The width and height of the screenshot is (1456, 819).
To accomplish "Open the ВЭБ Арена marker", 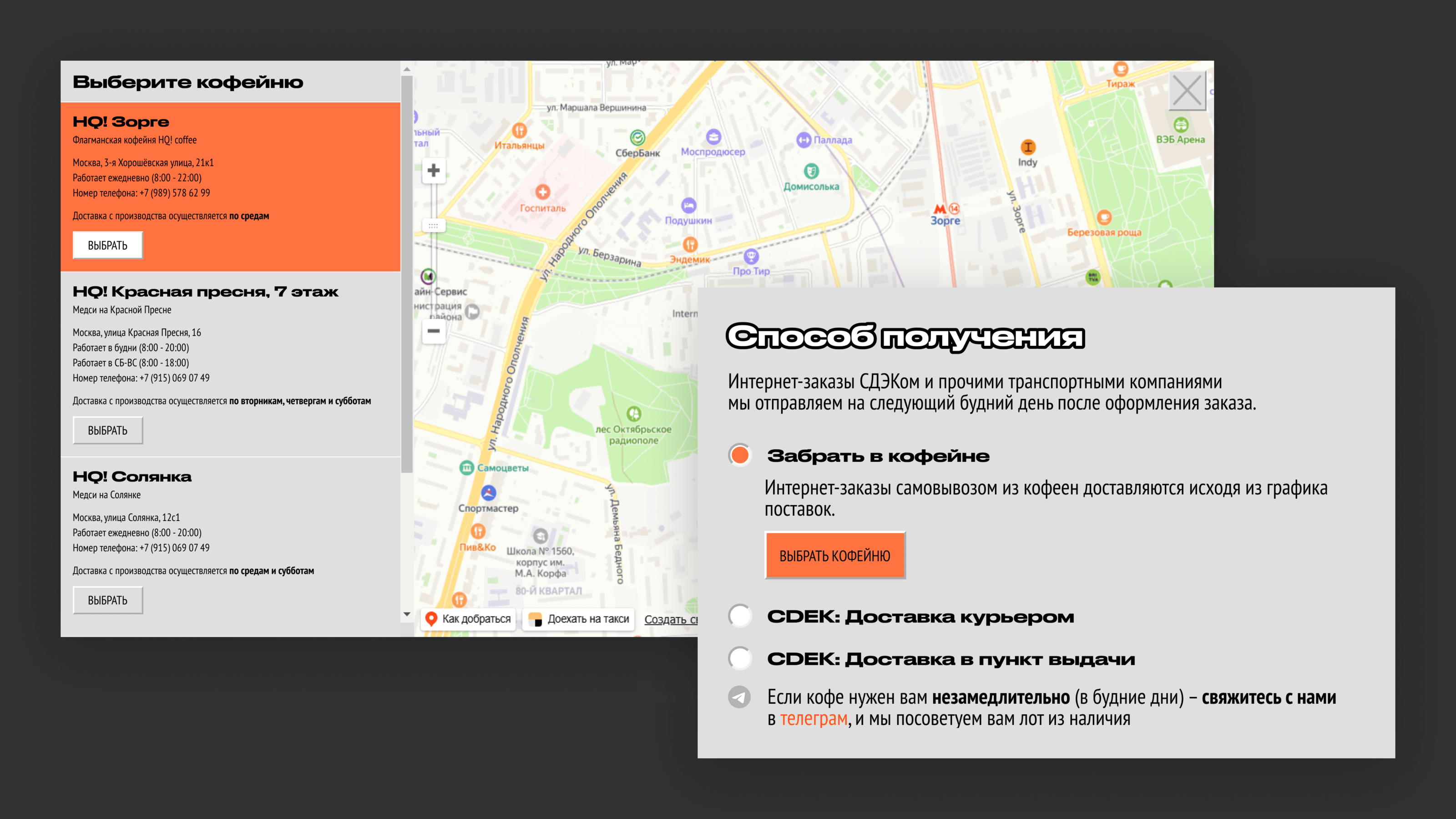I will pyautogui.click(x=1181, y=124).
